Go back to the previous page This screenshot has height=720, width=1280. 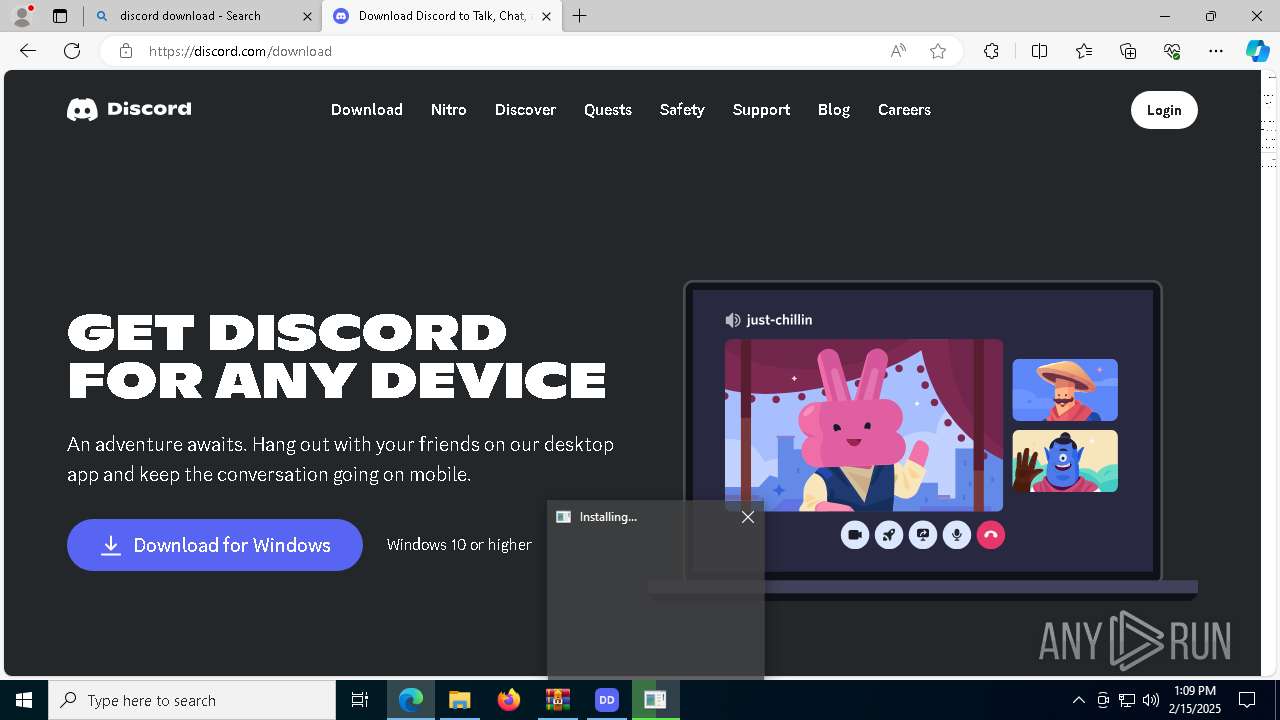[28, 51]
